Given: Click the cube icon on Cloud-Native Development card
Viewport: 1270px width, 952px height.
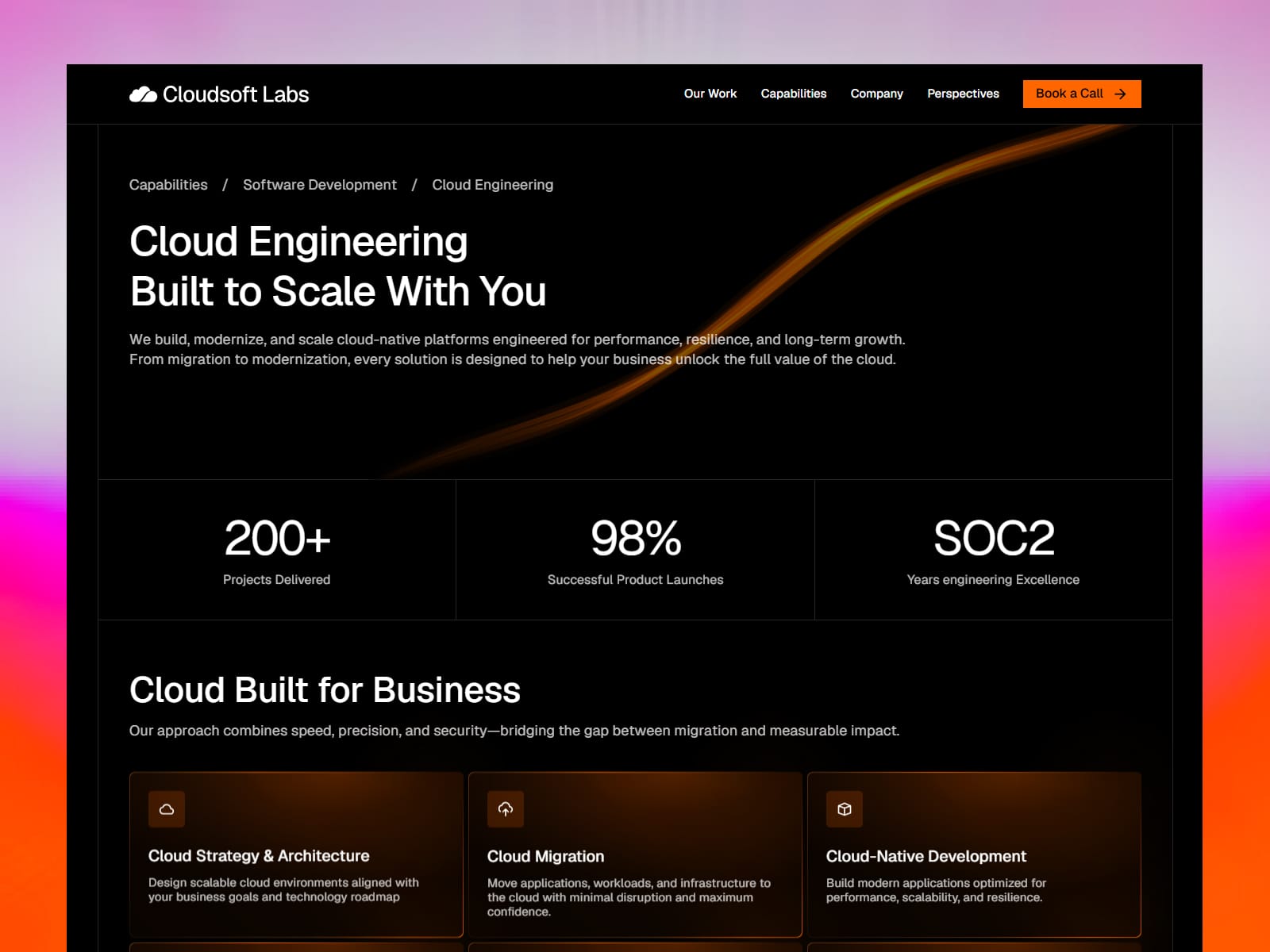Looking at the screenshot, I should tap(845, 809).
